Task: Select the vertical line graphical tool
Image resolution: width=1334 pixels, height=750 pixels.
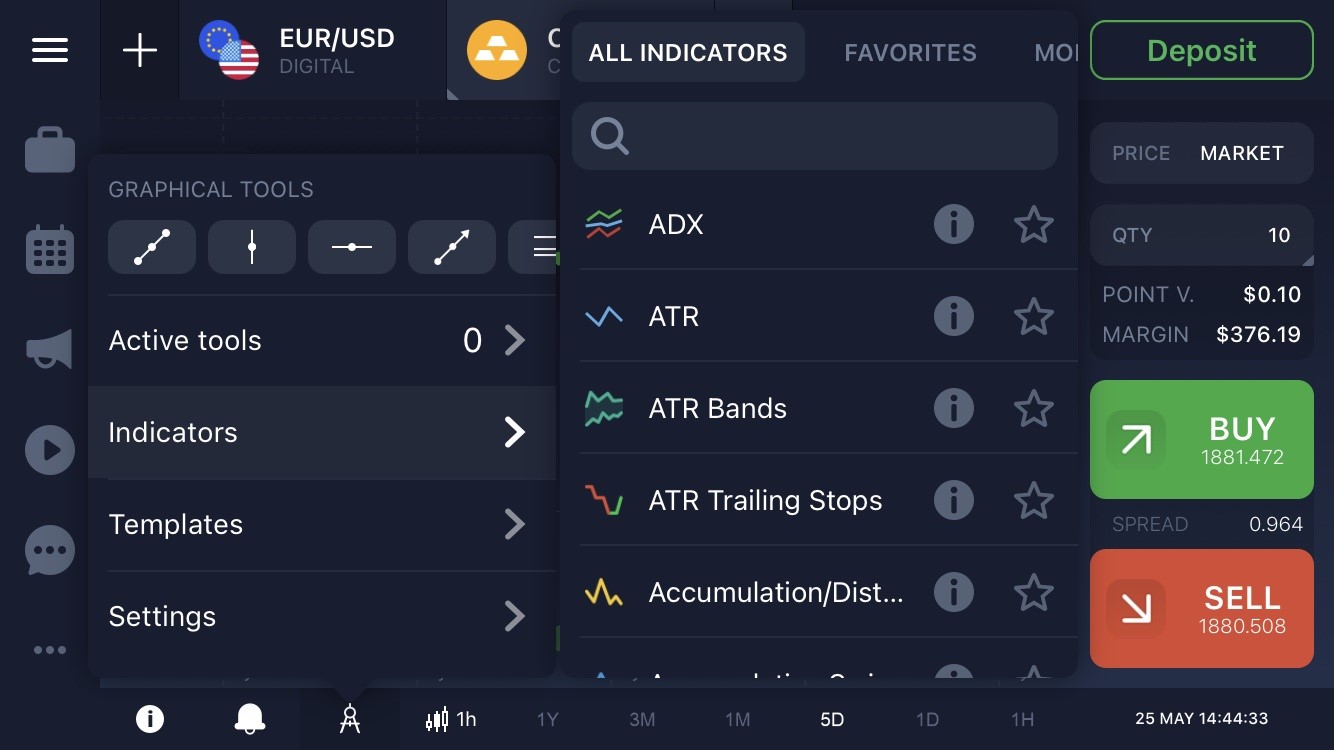Action: pos(251,247)
